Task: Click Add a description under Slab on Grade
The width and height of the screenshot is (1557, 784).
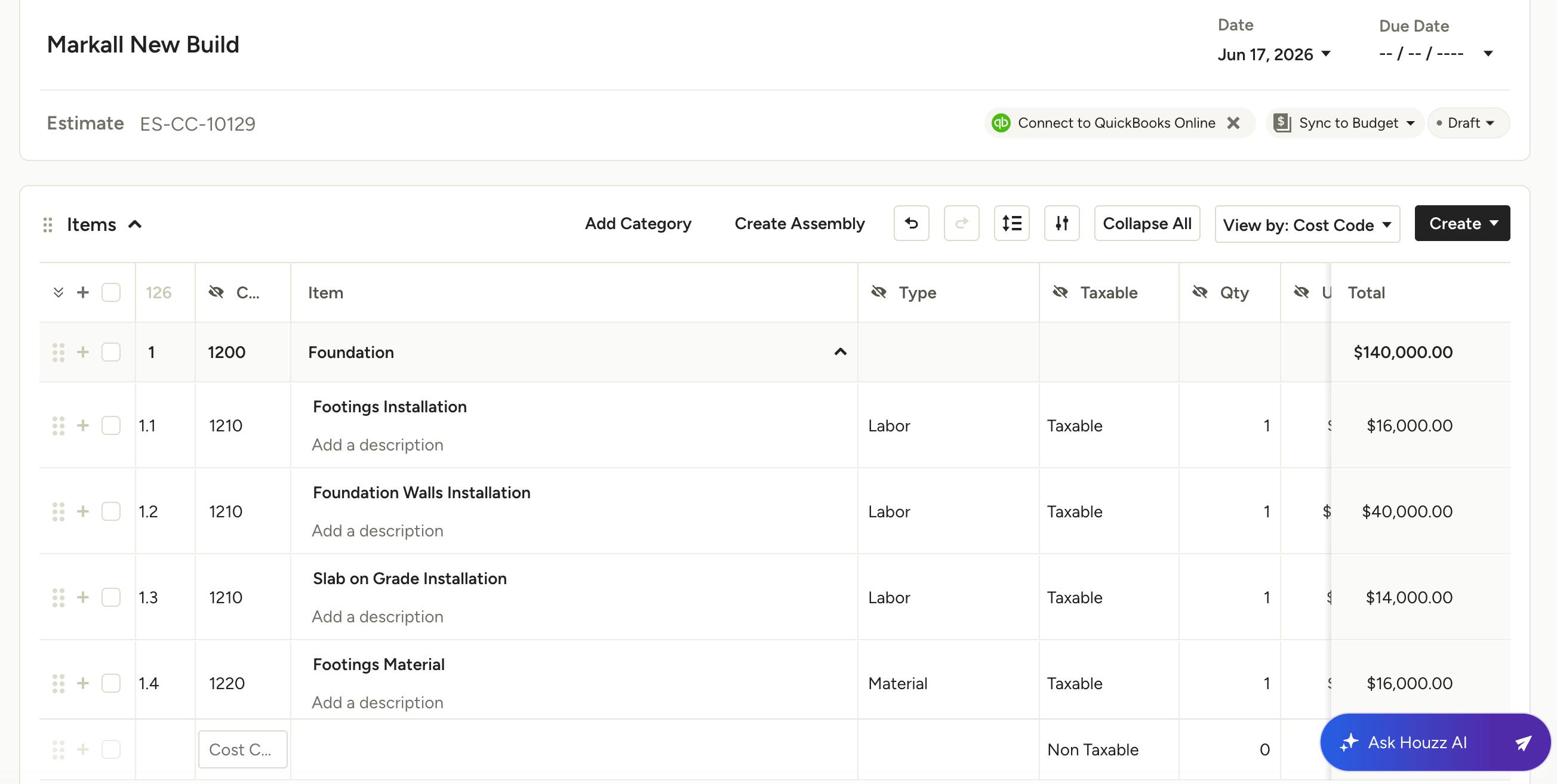Action: [377, 617]
